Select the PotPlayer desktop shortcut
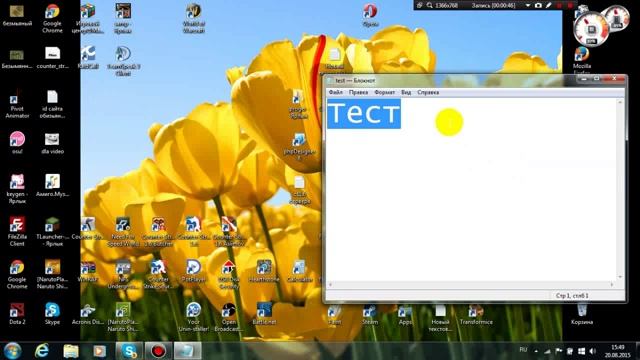 (x=193, y=271)
